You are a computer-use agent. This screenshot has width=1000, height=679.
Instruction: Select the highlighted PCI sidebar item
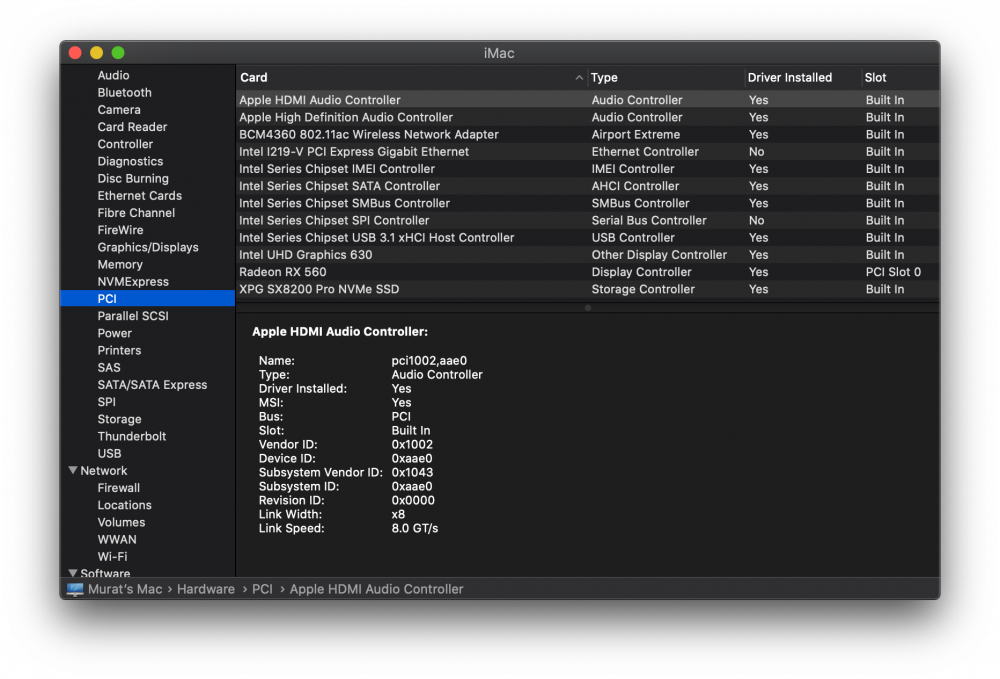(147, 298)
